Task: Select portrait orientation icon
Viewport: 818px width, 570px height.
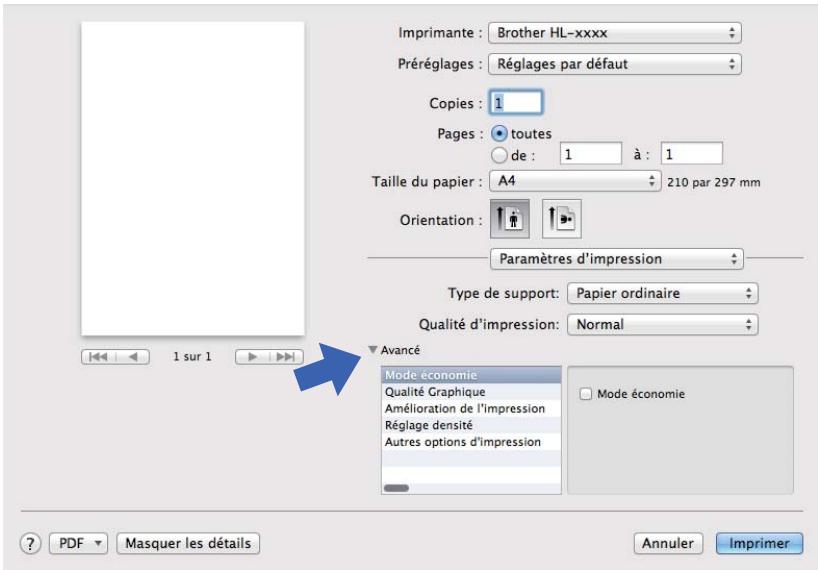Action: 510,219
